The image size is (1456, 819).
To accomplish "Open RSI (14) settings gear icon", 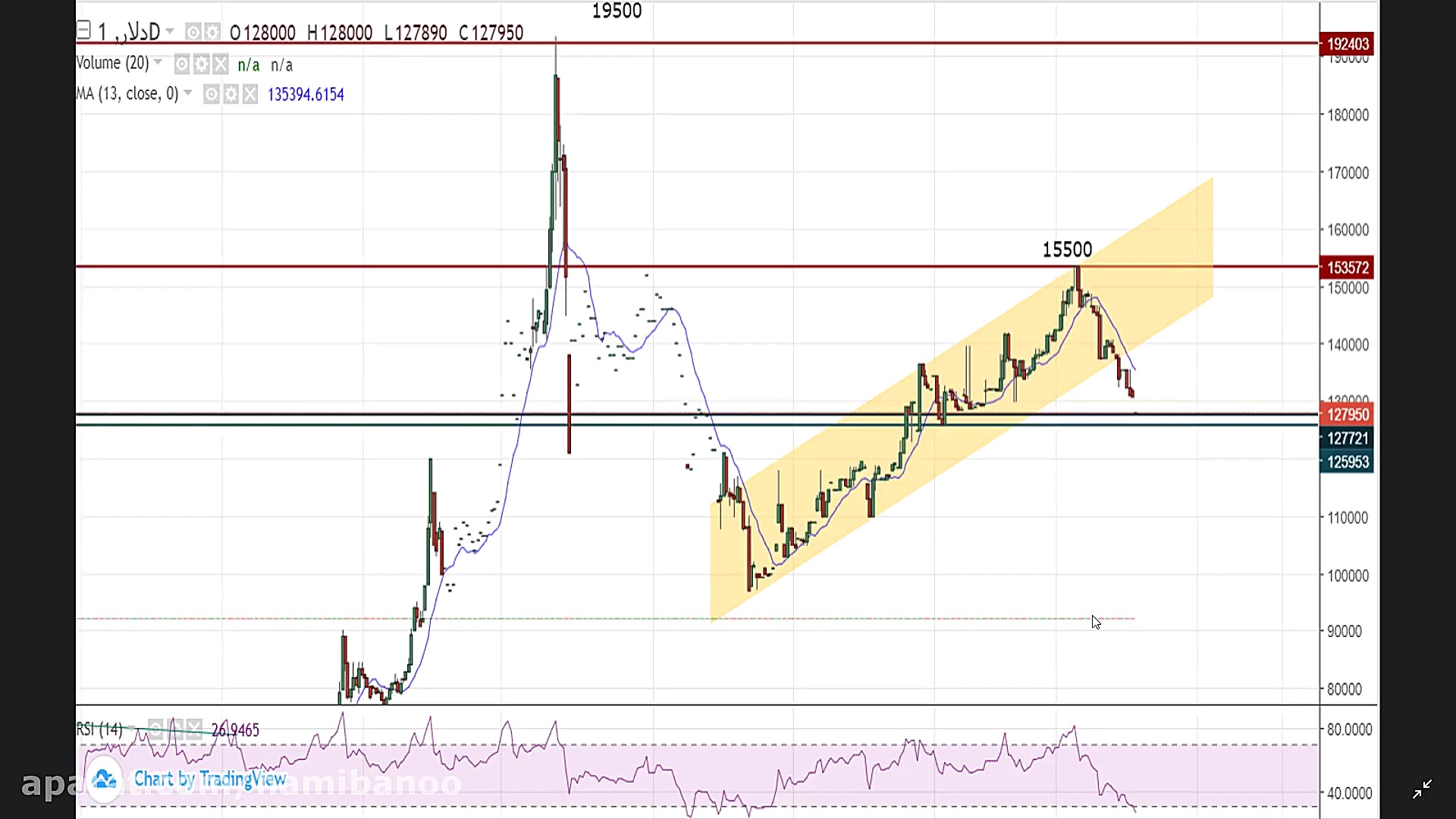I will tap(175, 729).
